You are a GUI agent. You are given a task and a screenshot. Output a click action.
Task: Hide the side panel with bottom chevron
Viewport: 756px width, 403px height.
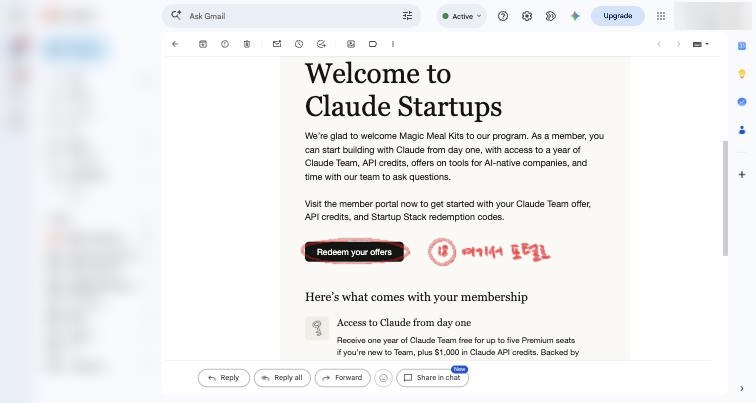pyautogui.click(x=742, y=389)
